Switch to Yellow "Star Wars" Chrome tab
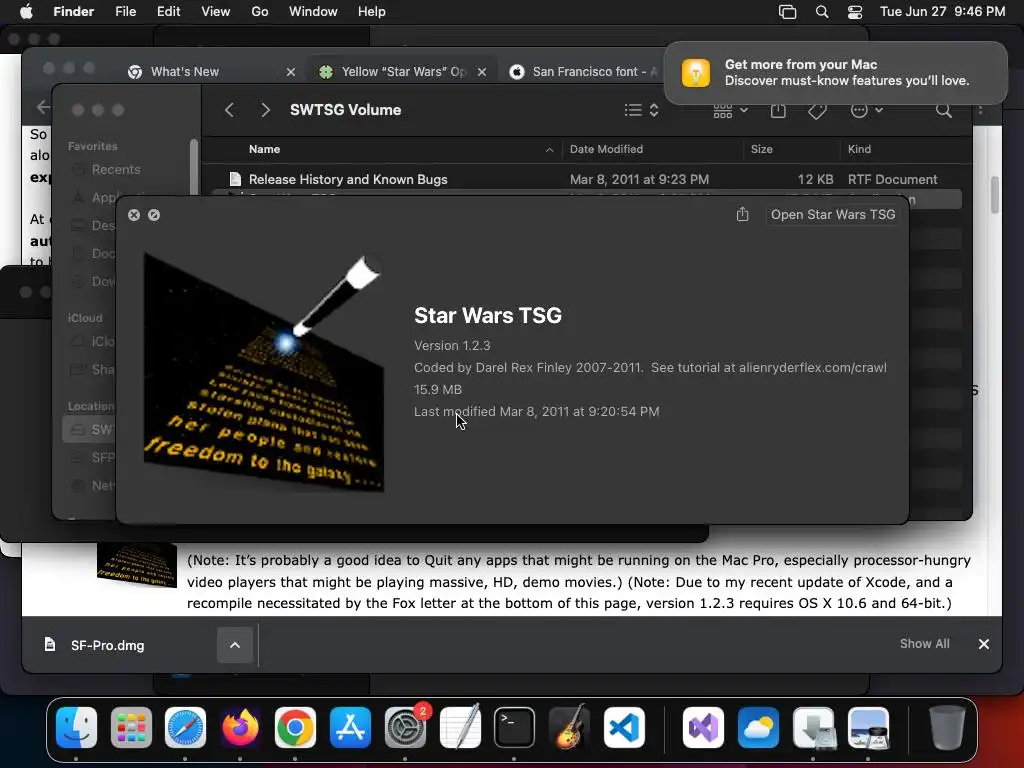1024x768 pixels. tap(404, 72)
